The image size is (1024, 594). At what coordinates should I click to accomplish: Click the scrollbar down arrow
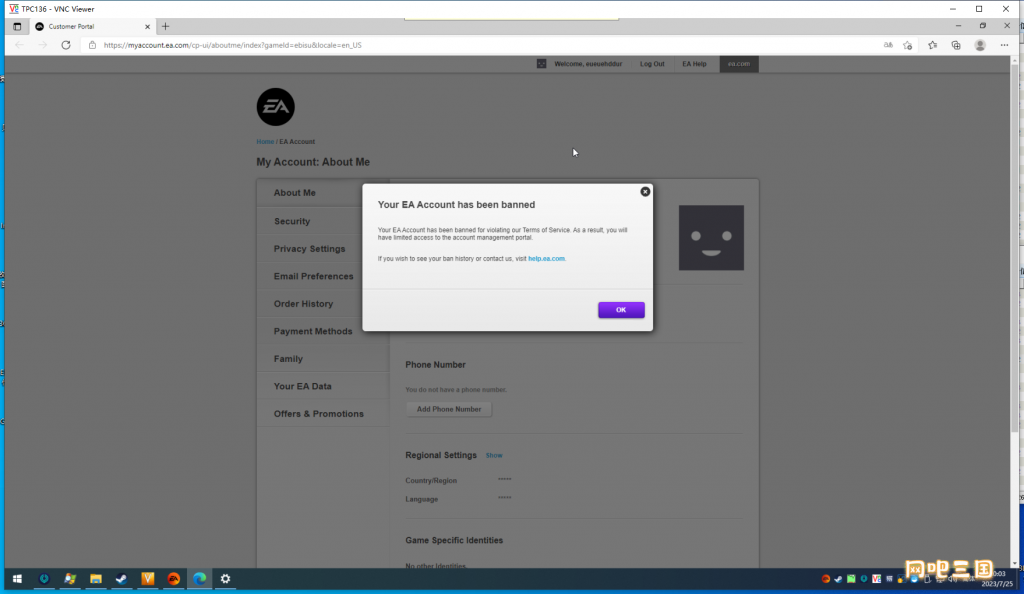point(1014,563)
